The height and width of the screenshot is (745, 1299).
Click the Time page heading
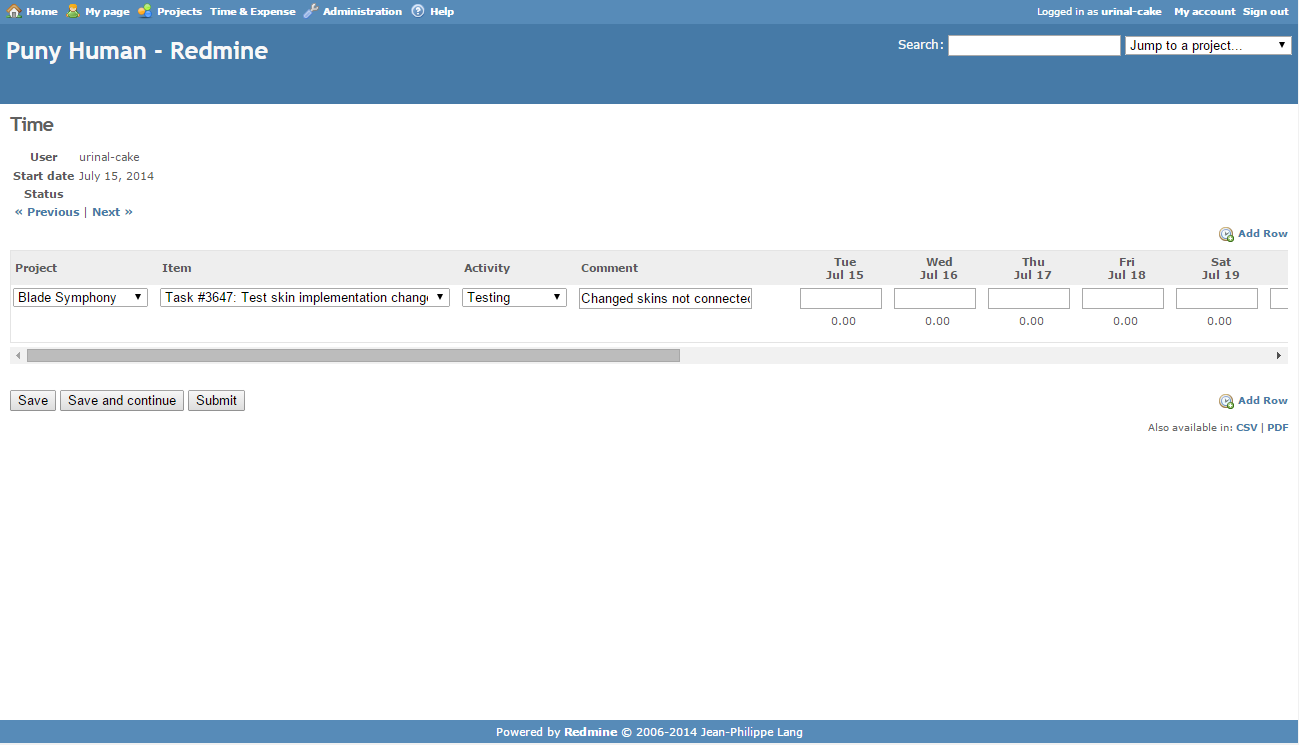coord(32,125)
